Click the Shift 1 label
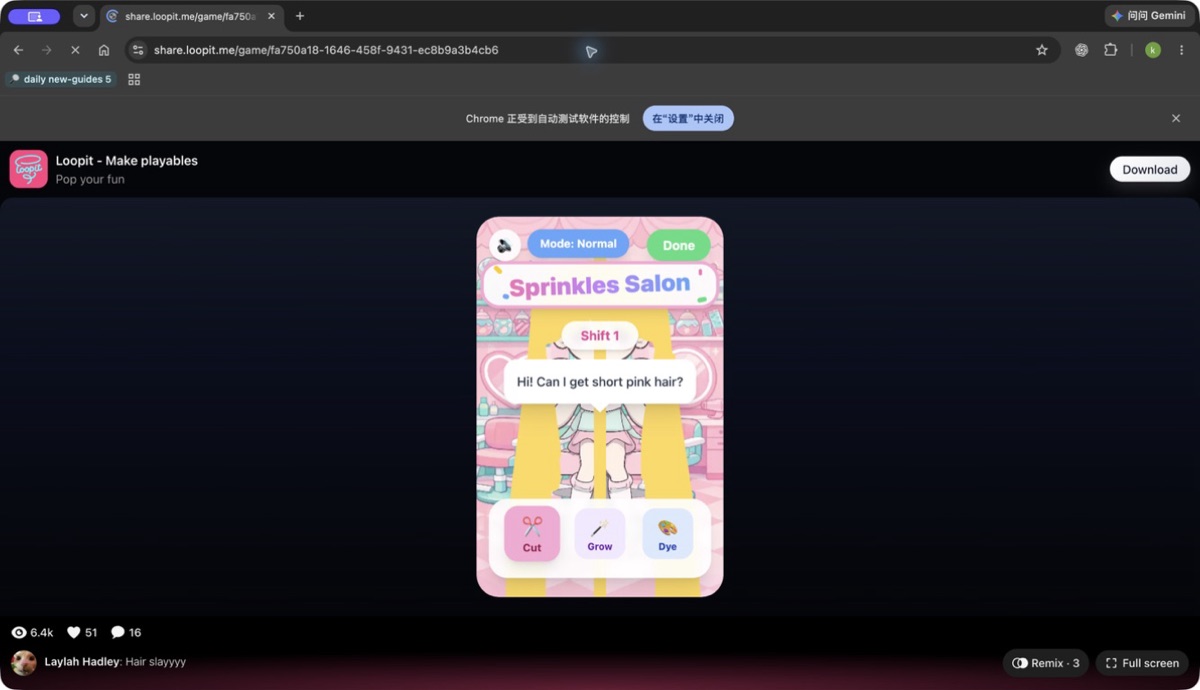 pos(600,335)
